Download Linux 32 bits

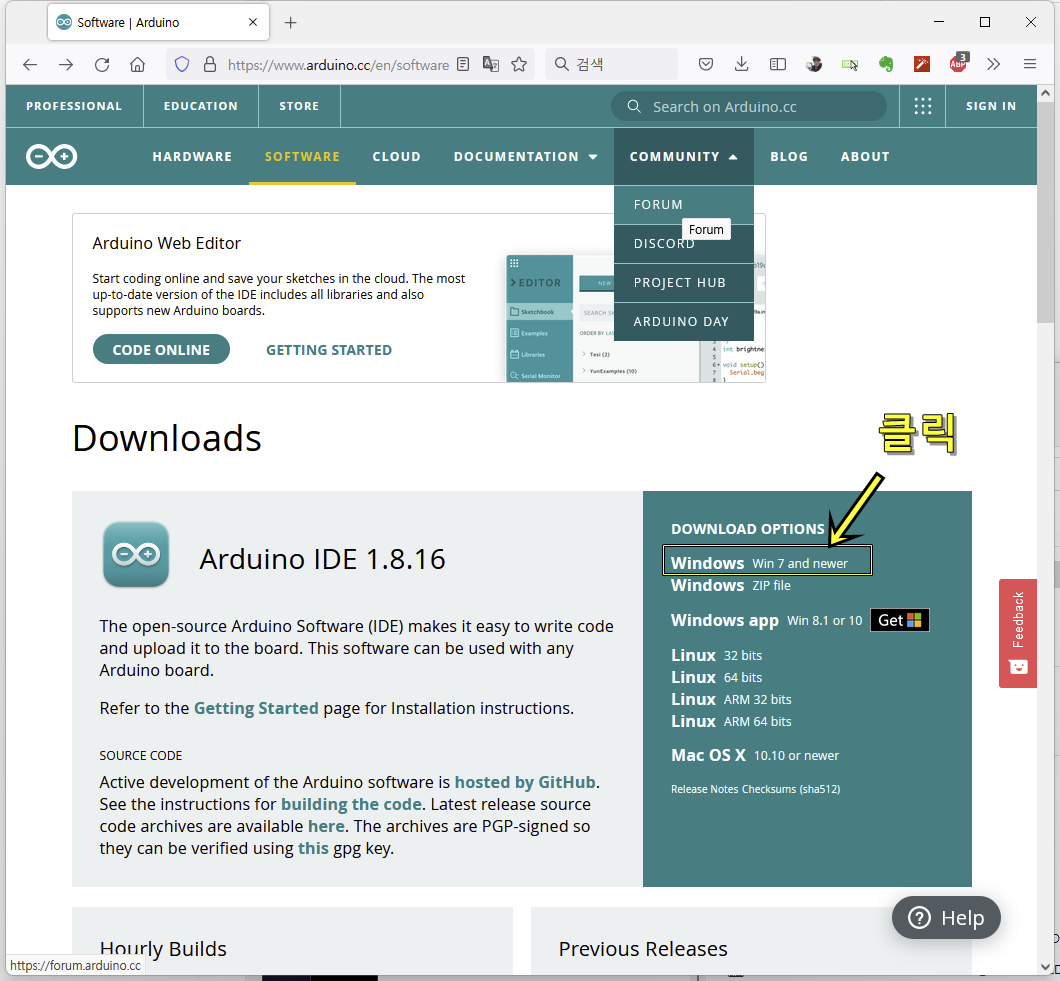(716, 655)
